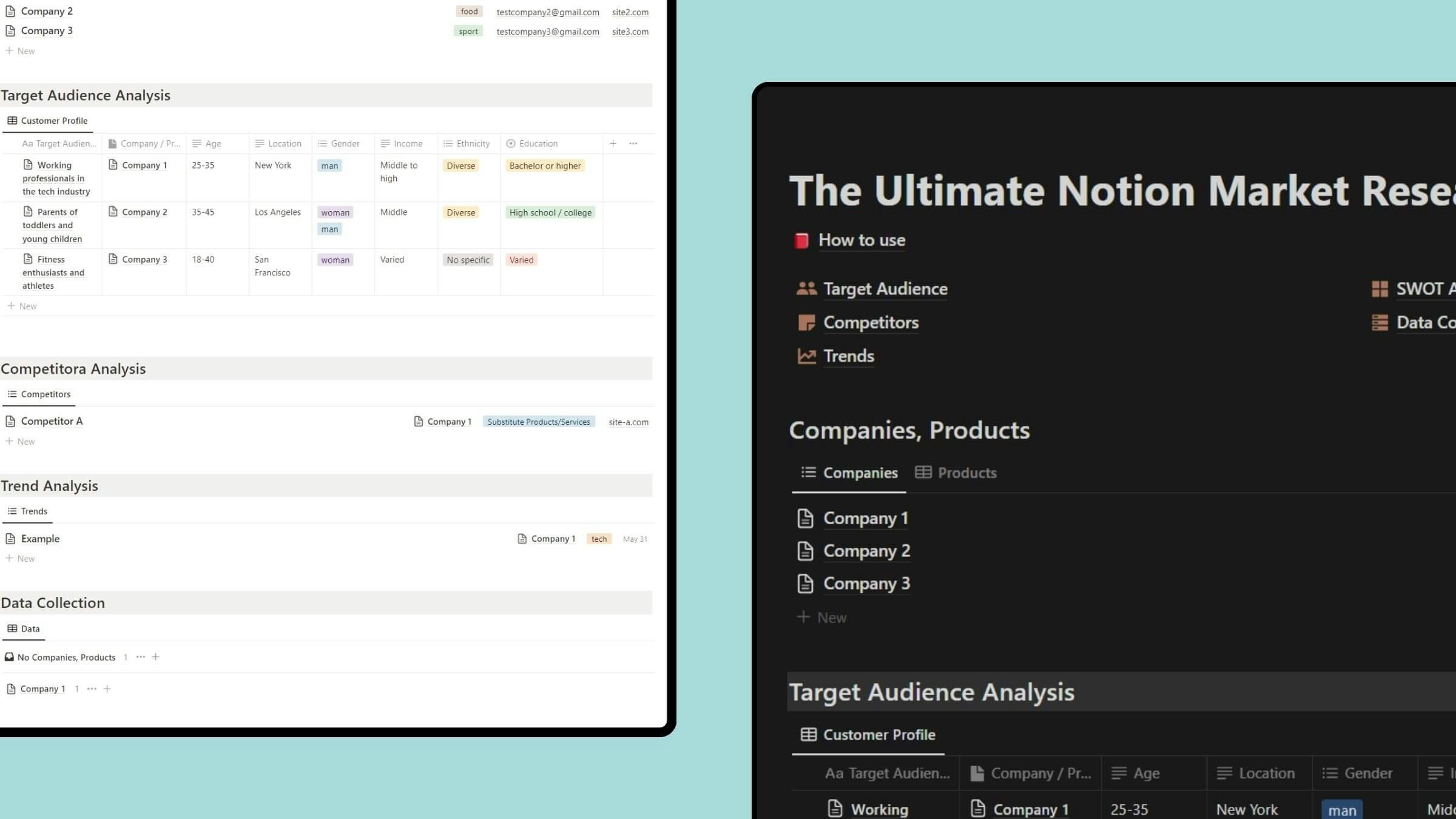The width and height of the screenshot is (1456, 819).
Task: Click the Substitute Products/Services tag
Action: (539, 422)
